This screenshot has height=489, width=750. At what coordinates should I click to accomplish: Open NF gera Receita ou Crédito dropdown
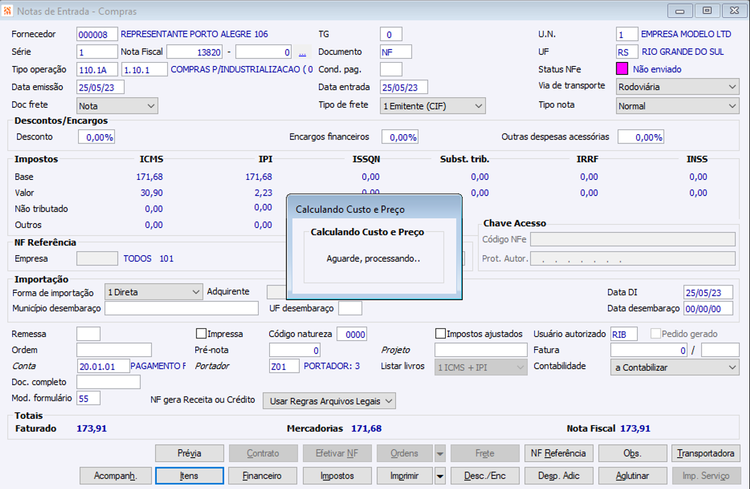329,401
